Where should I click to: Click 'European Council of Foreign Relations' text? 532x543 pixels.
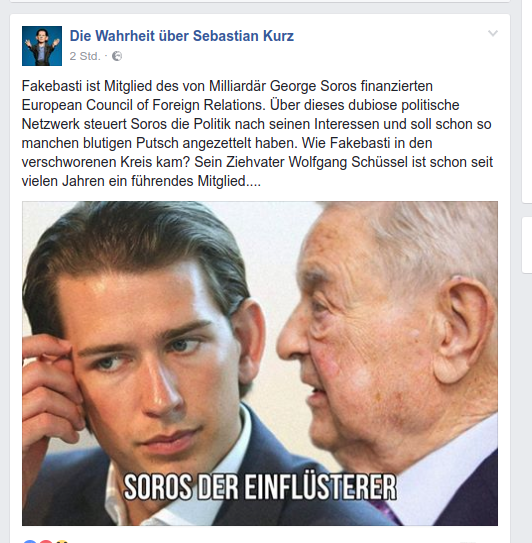coord(143,105)
